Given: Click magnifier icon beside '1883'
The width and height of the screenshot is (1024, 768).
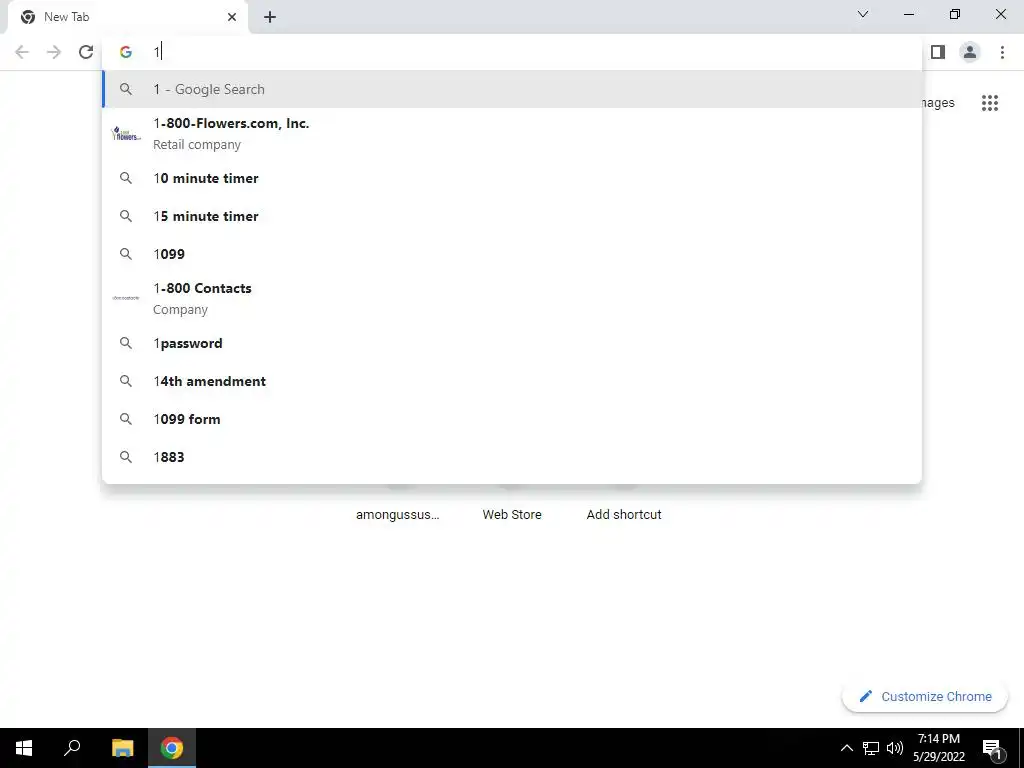Looking at the screenshot, I should click(125, 457).
